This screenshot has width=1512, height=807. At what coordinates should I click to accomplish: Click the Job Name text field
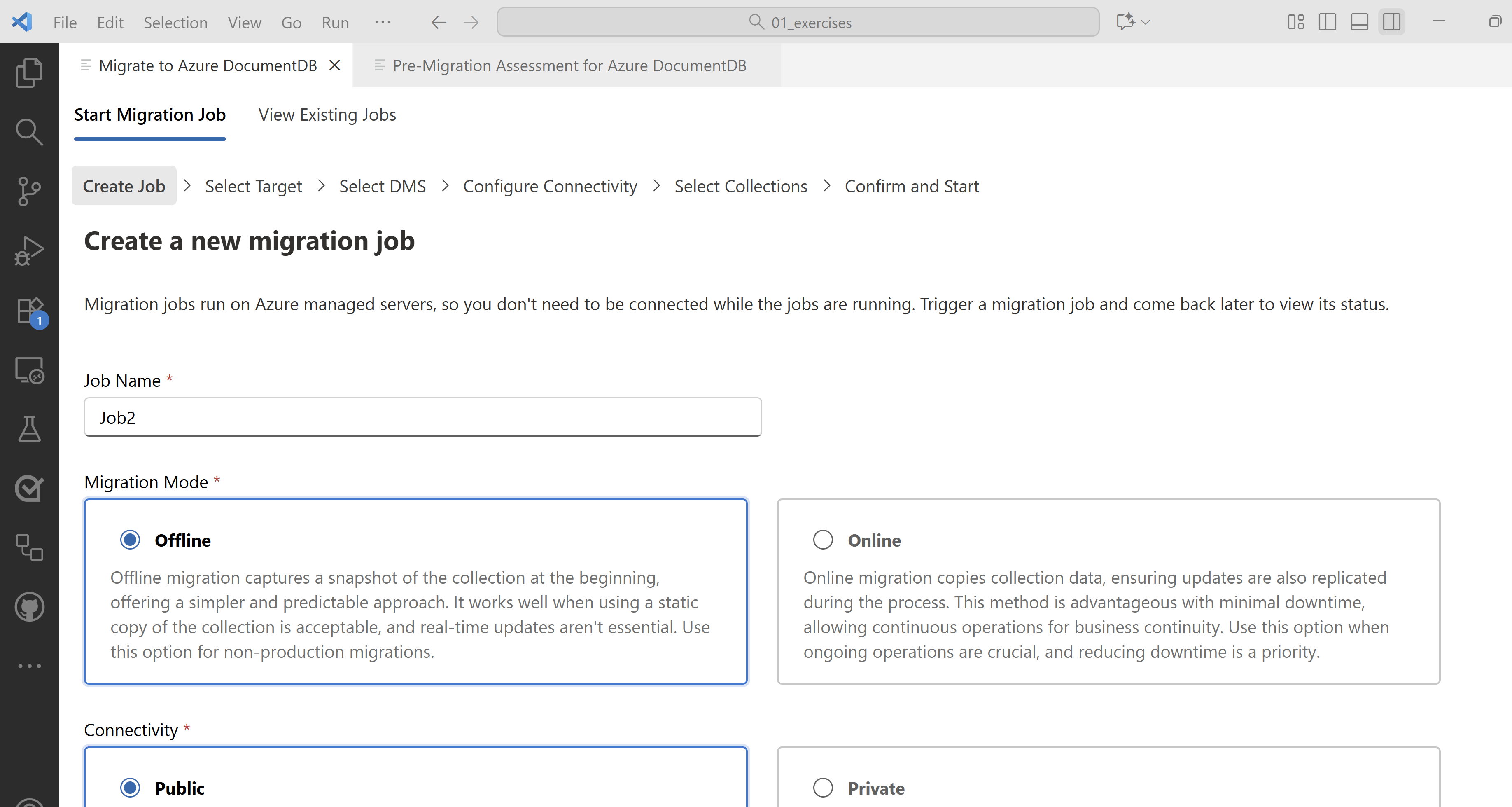coord(422,417)
